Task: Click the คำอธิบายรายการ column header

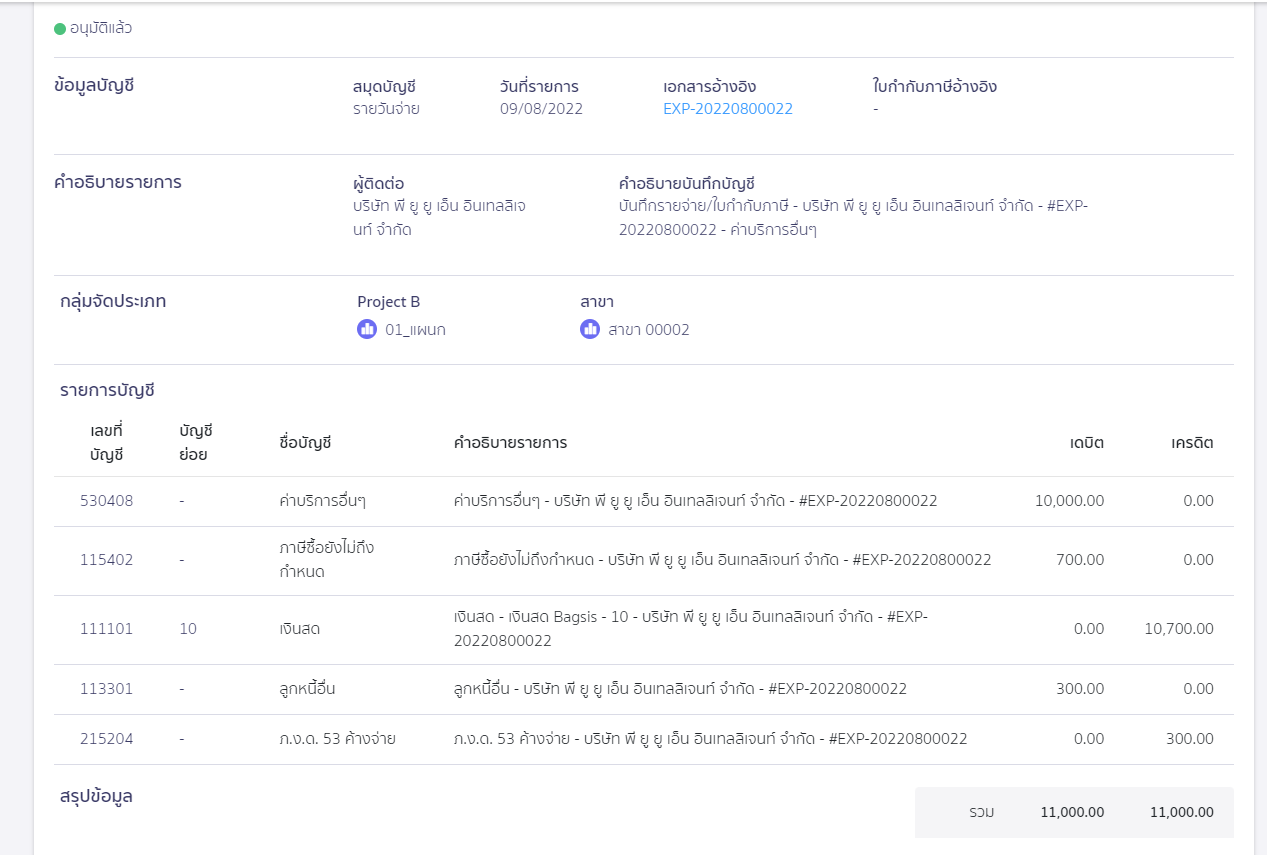Action: click(x=510, y=442)
